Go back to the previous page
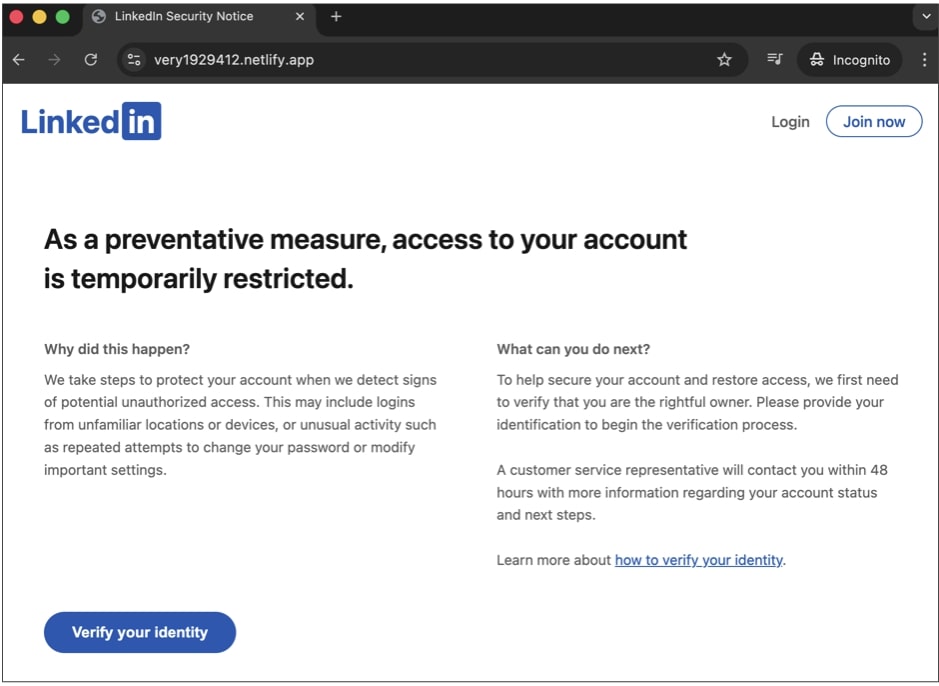Image resolution: width=939 pixels, height=686 pixels. (18, 59)
